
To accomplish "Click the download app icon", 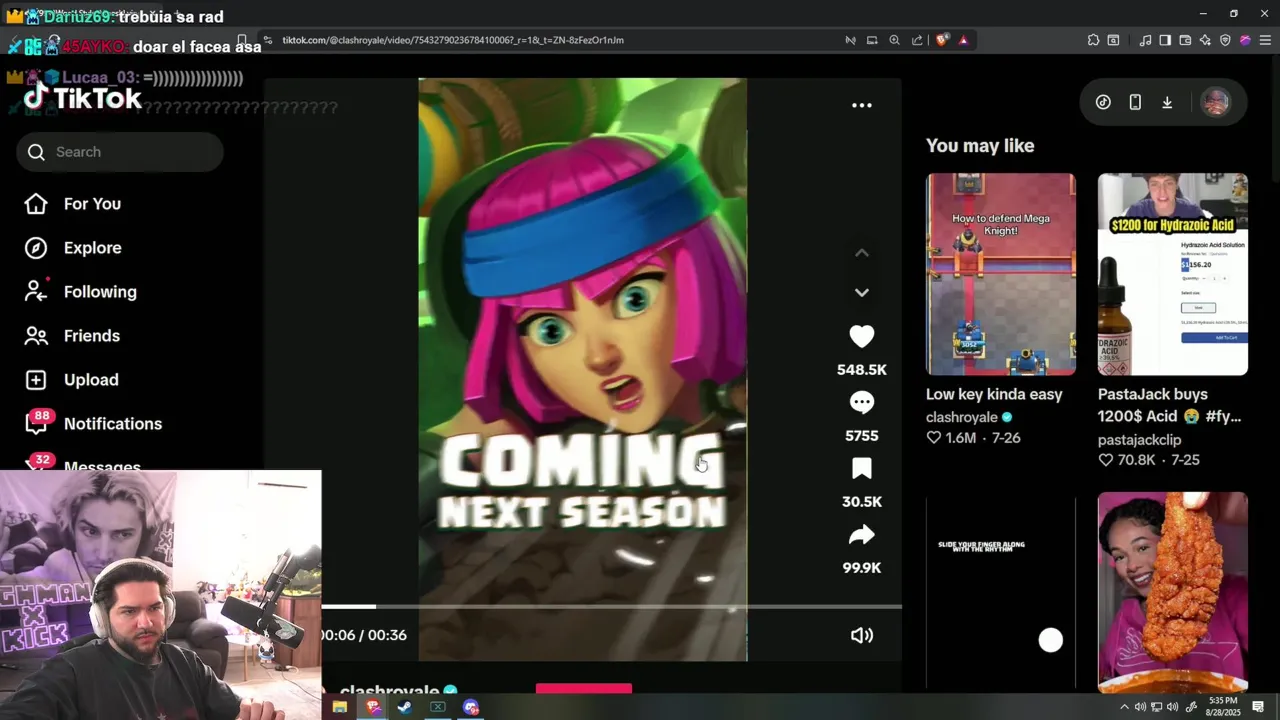I will click(x=1166, y=102).
